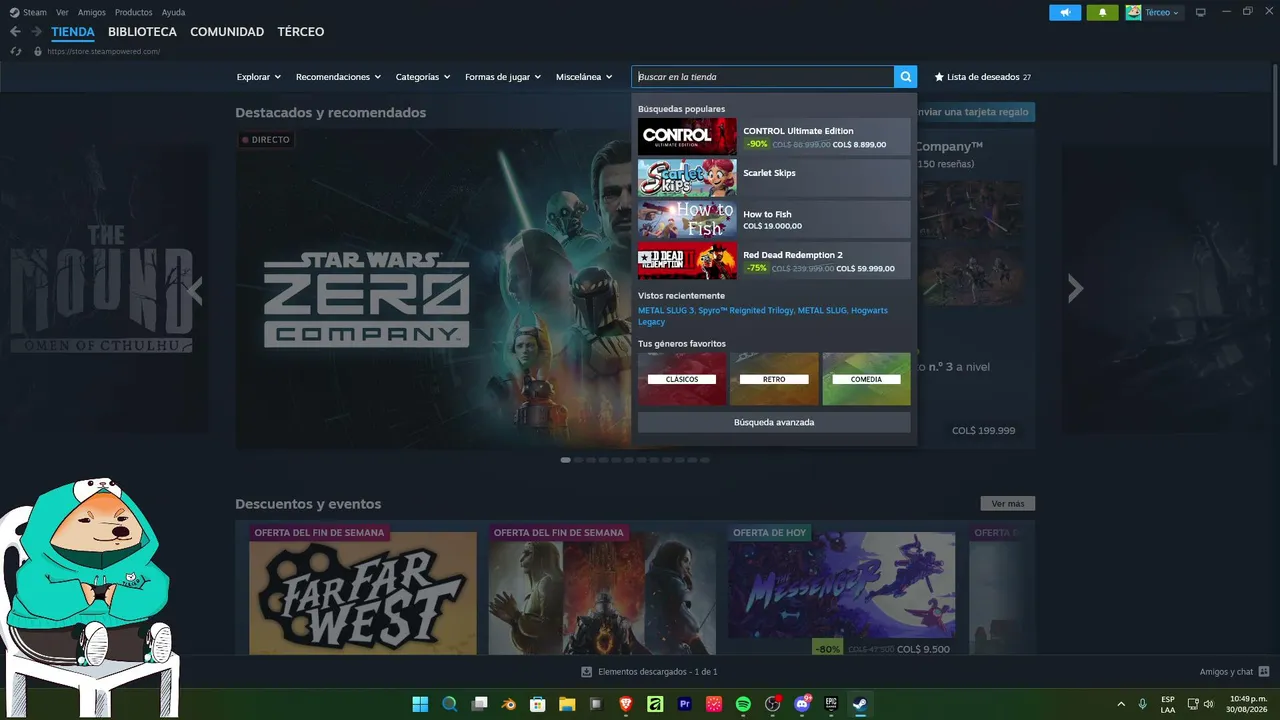1280x720 pixels.
Task: Select the RETRO genre tile
Action: [774, 379]
